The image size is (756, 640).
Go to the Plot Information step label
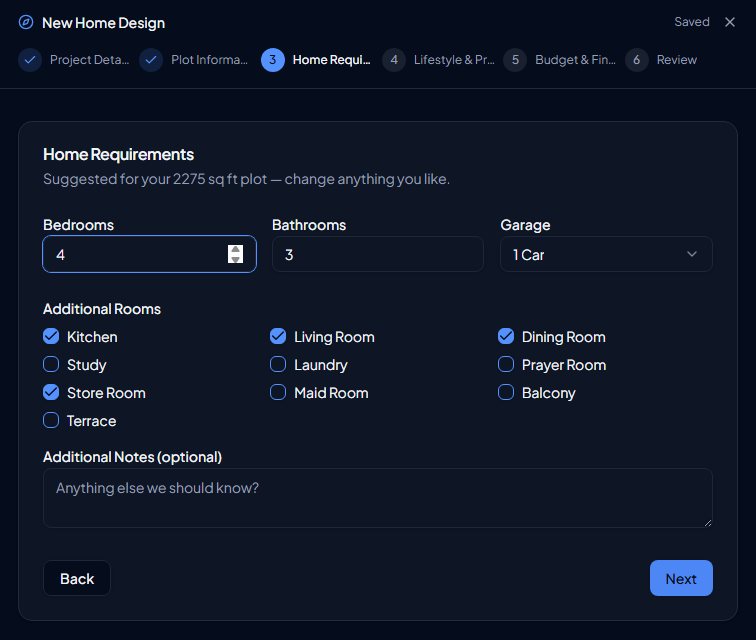pyautogui.click(x=209, y=60)
